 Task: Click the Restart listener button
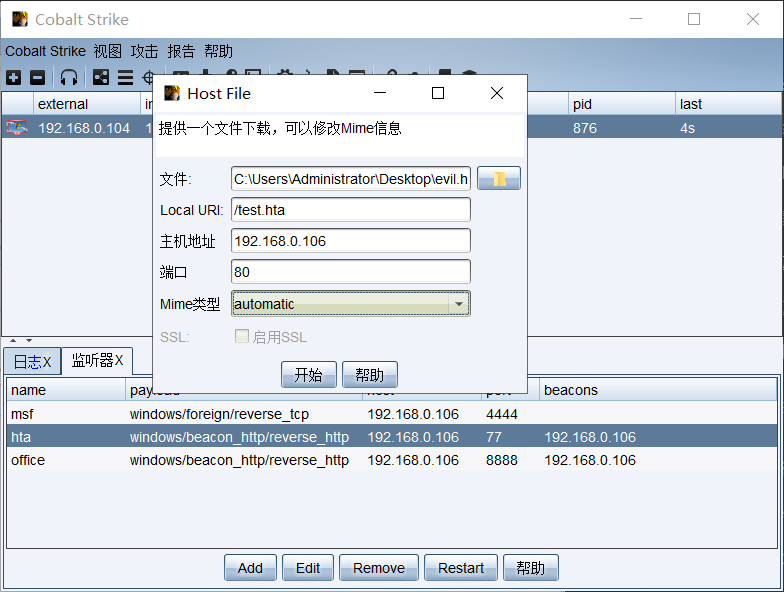460,568
